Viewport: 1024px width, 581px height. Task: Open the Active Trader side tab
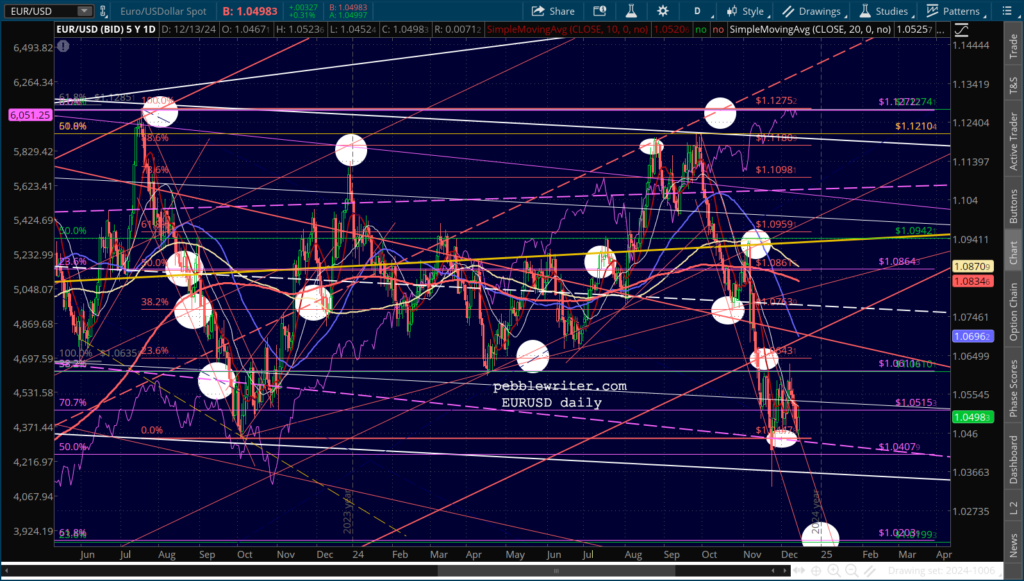(1013, 140)
